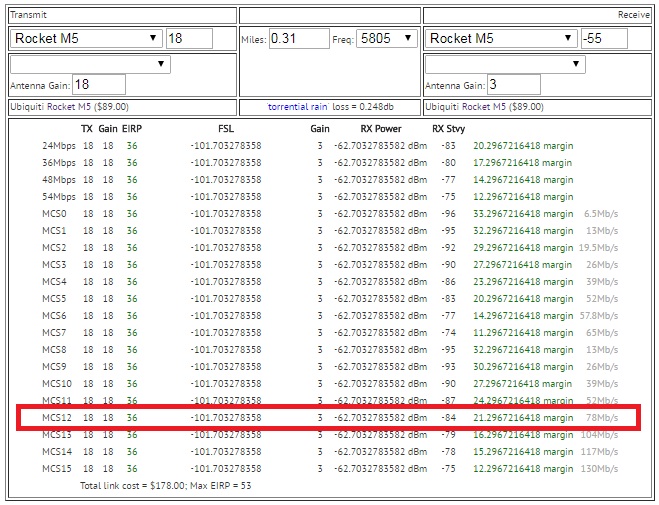Click the 117Mb/s rate in MCS14 row
Screen dimensions: 659x505
(599, 452)
